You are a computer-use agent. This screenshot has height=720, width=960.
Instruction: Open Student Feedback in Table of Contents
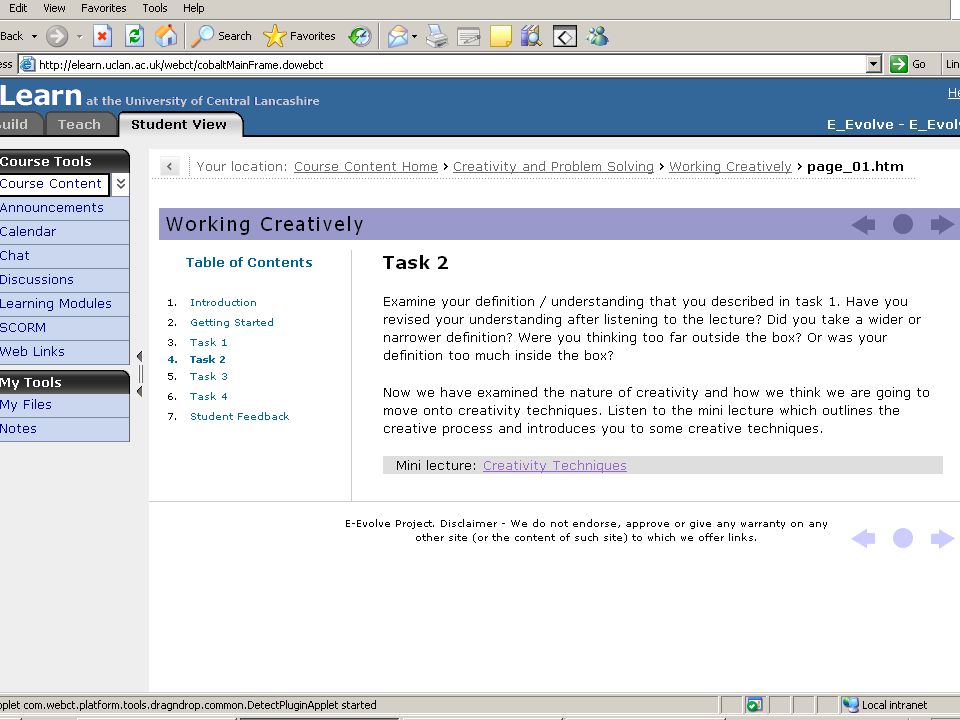pos(239,416)
